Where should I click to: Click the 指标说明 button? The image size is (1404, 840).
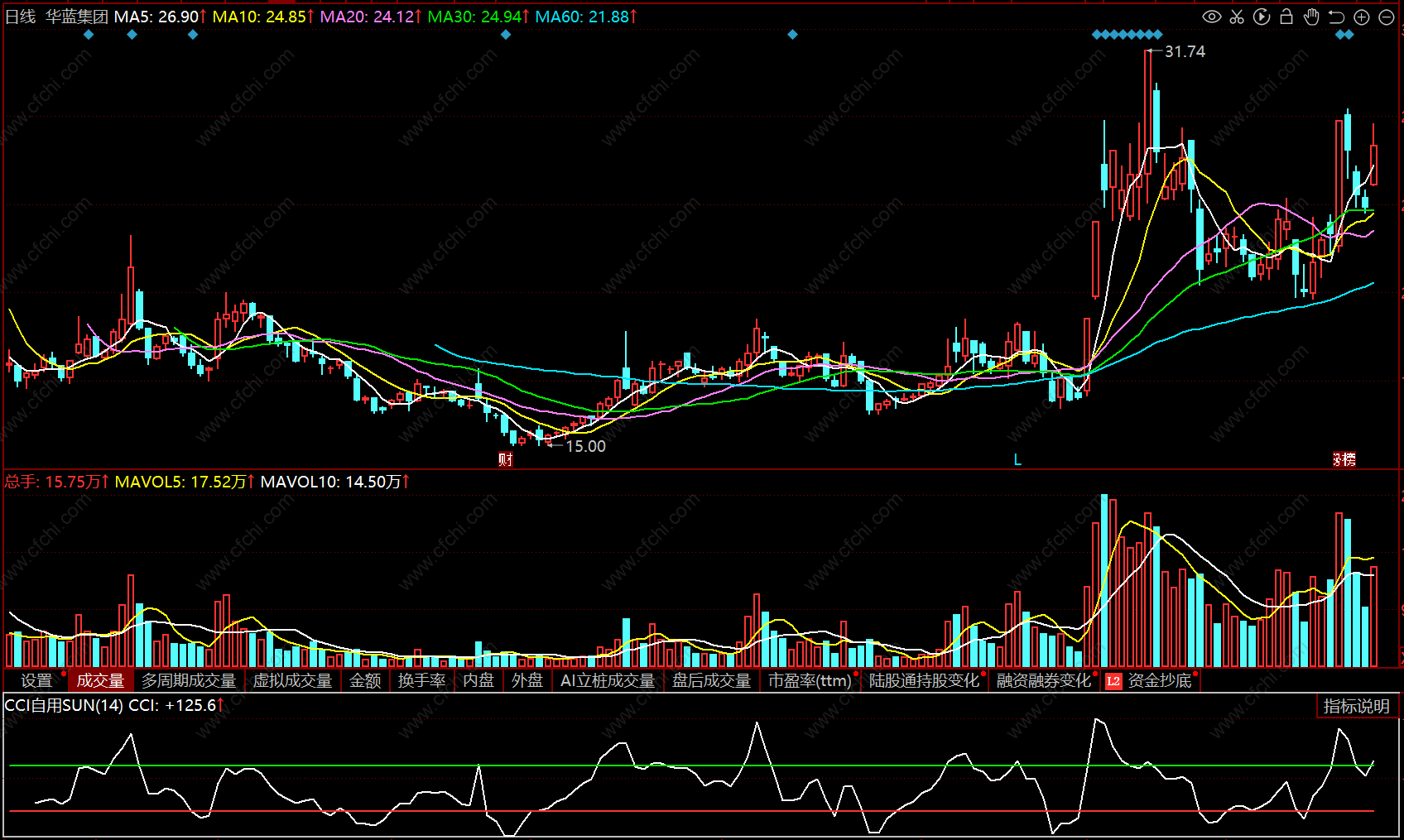click(x=1357, y=706)
